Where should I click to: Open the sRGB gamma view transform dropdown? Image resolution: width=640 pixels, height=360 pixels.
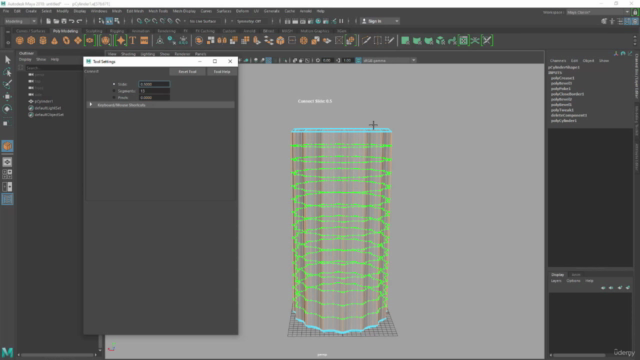[389, 60]
